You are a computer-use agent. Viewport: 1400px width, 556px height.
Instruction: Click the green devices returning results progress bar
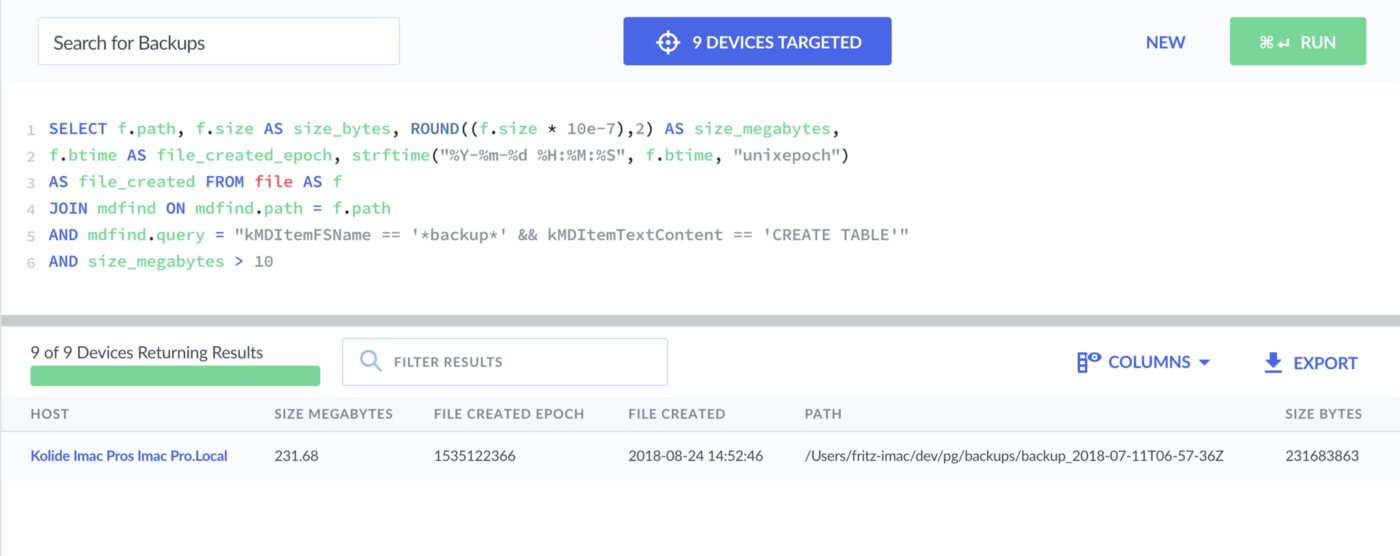click(175, 376)
